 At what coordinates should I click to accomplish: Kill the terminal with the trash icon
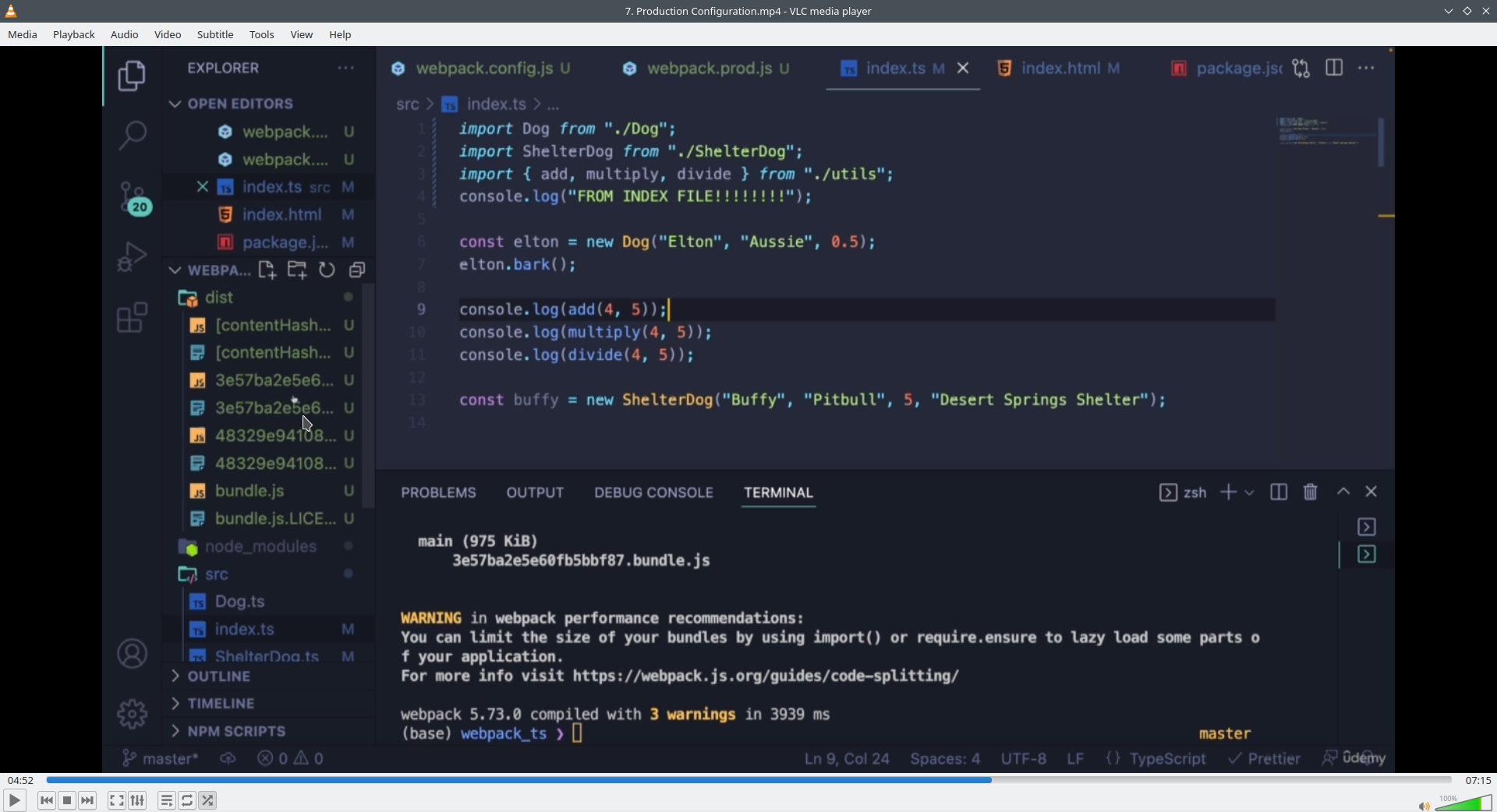(x=1311, y=492)
